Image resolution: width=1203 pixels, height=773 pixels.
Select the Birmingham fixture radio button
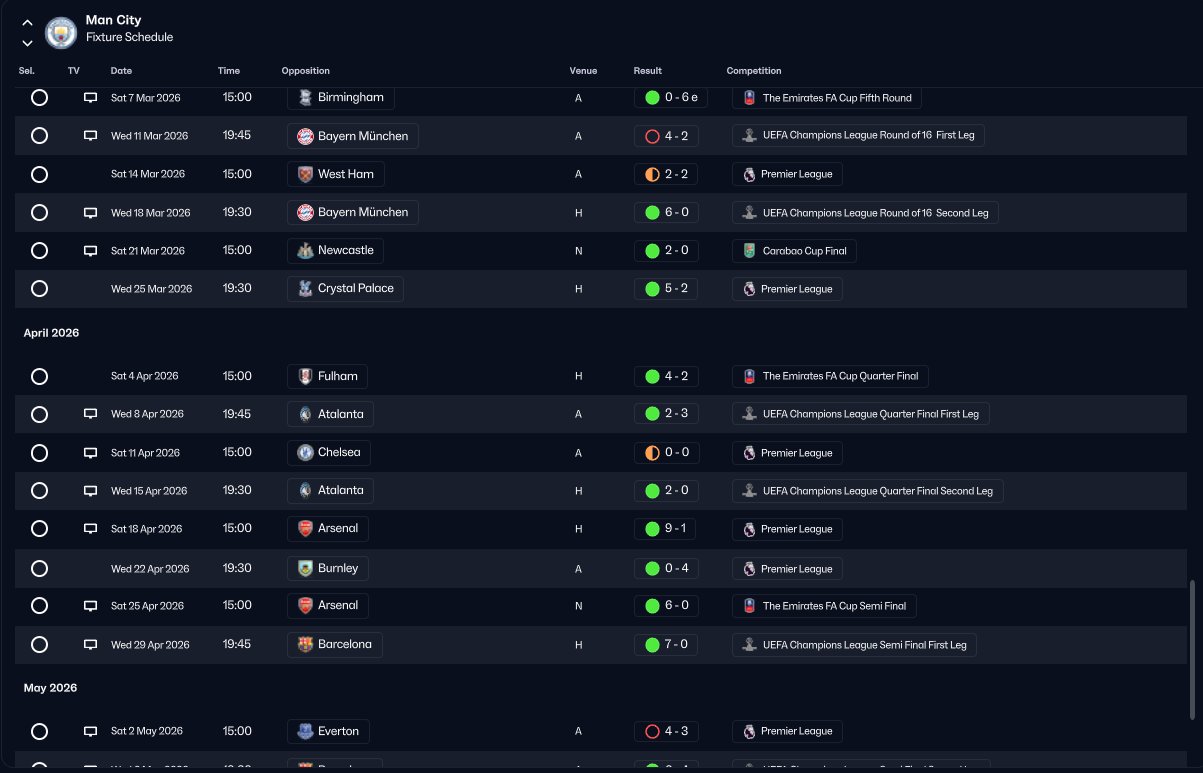click(39, 98)
